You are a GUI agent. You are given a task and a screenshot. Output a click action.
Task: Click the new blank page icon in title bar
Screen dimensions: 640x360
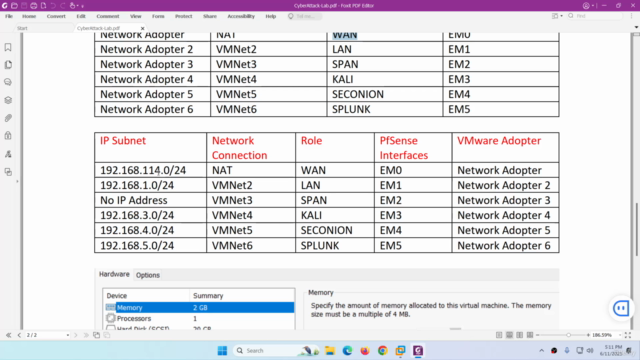click(43, 6)
